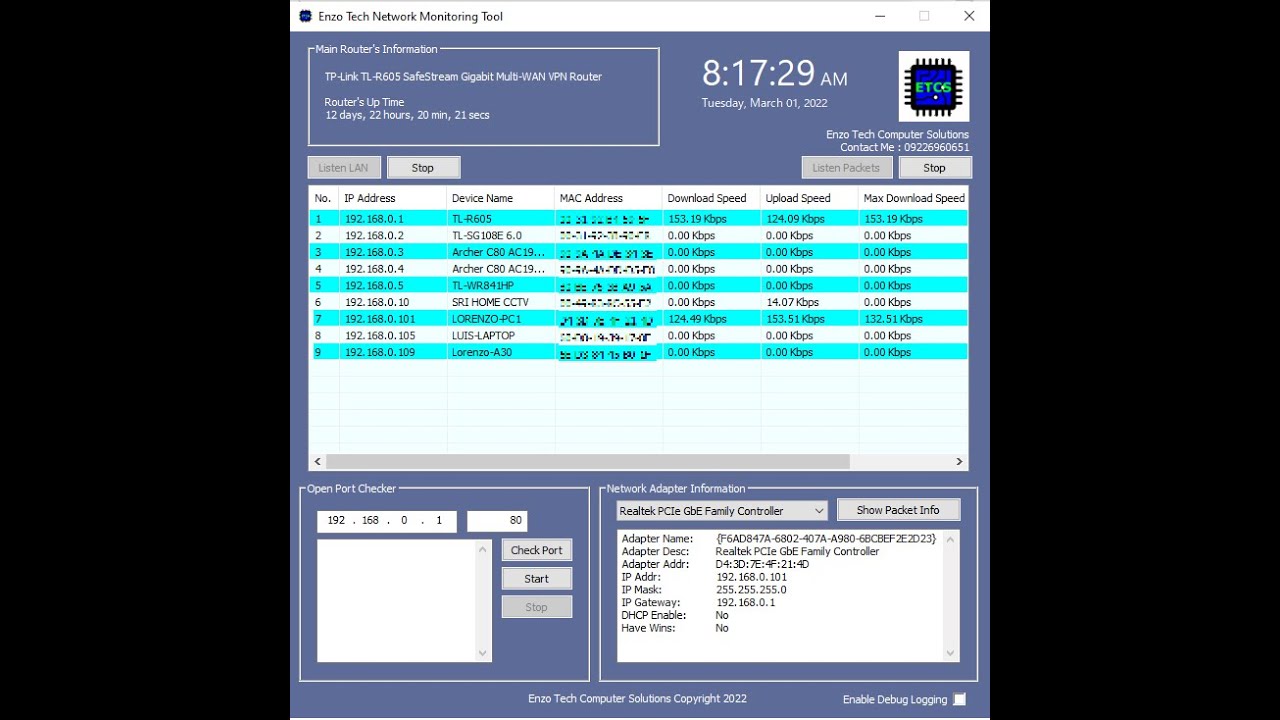Click the up arrow in port results scrollbar
This screenshot has height=720, width=1280.
[x=484, y=549]
